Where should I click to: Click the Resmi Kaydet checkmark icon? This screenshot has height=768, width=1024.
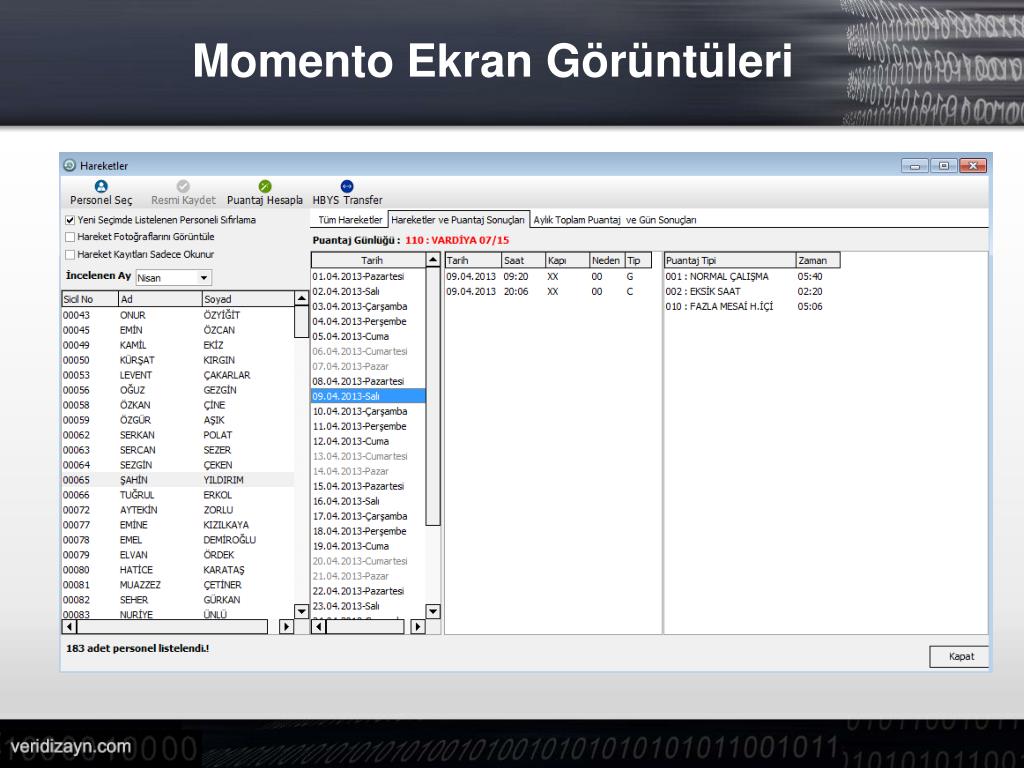(183, 186)
